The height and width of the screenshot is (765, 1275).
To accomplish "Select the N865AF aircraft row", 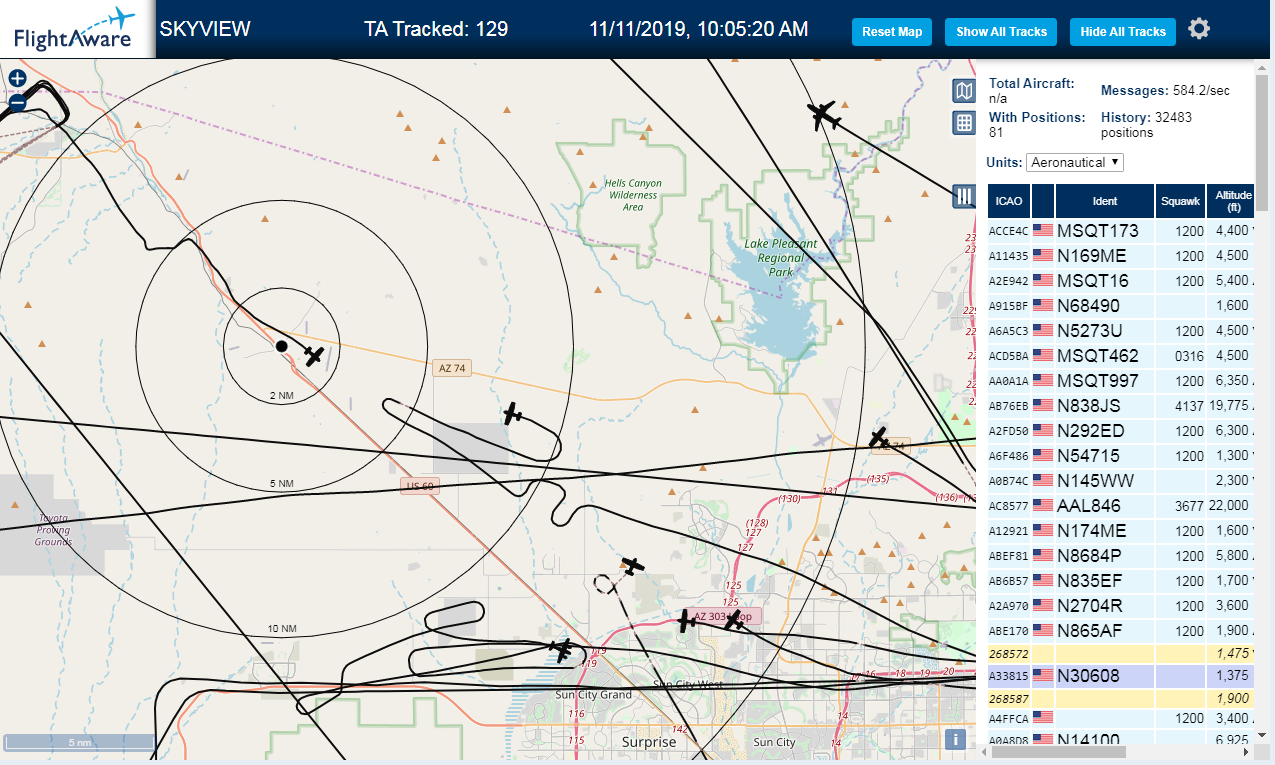I will pyautogui.click(x=1121, y=631).
